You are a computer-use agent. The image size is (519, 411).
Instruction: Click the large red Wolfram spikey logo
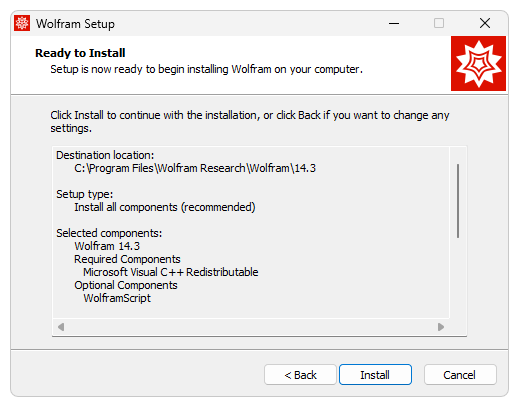point(478,63)
